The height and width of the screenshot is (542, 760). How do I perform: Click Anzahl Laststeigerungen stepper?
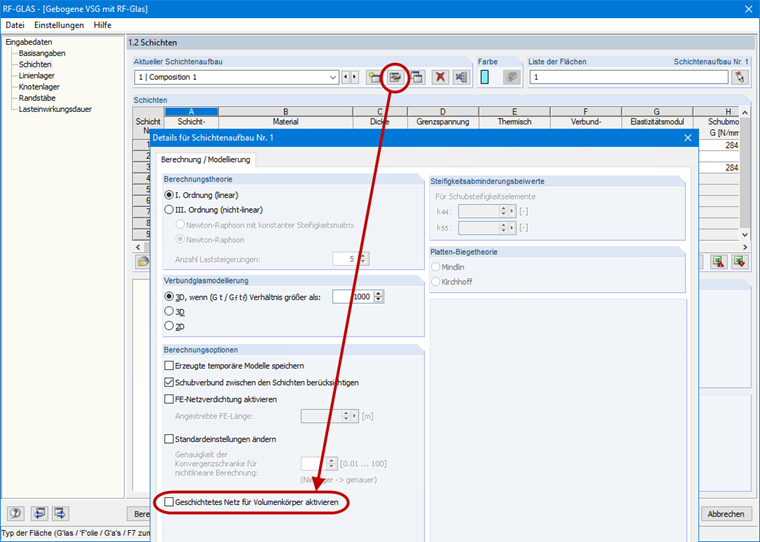364,259
